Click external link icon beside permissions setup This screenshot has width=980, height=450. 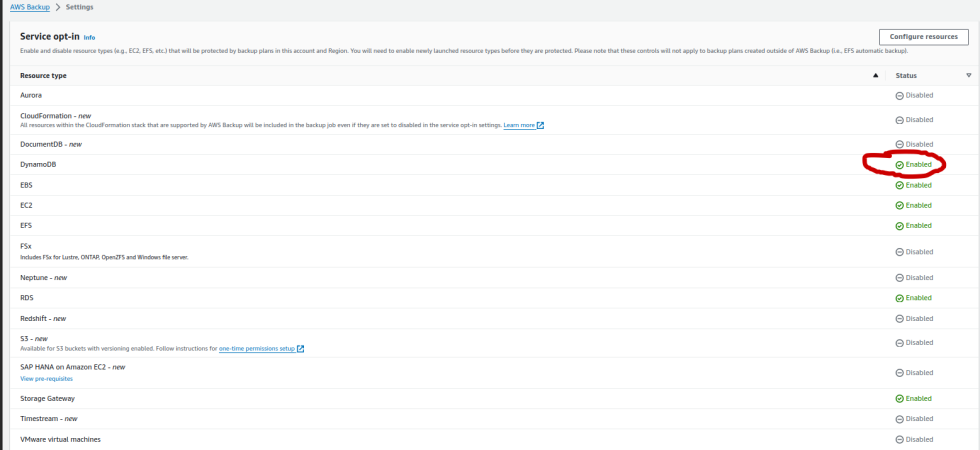pos(301,348)
